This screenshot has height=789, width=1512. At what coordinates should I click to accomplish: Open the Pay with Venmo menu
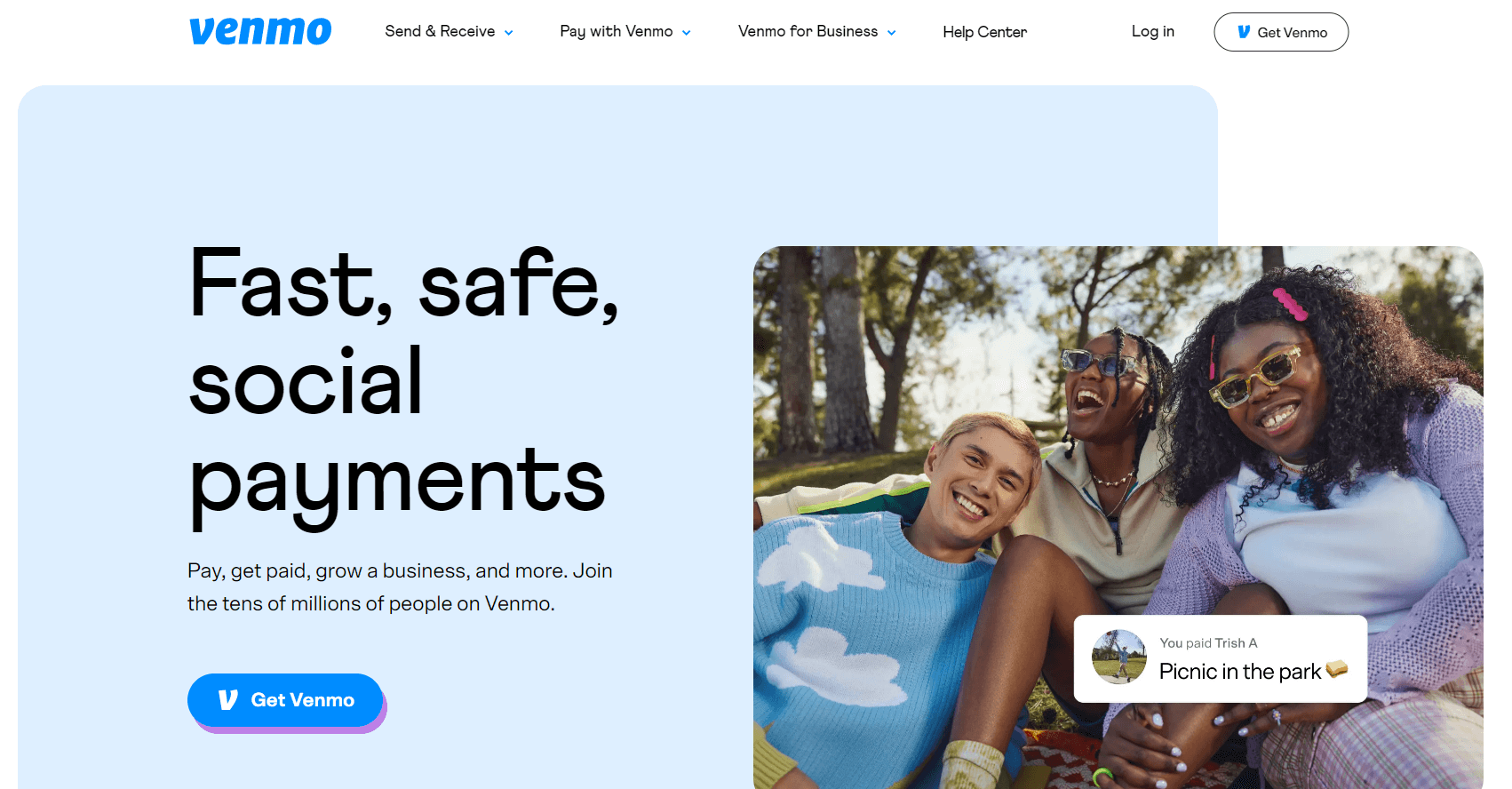pos(625,32)
